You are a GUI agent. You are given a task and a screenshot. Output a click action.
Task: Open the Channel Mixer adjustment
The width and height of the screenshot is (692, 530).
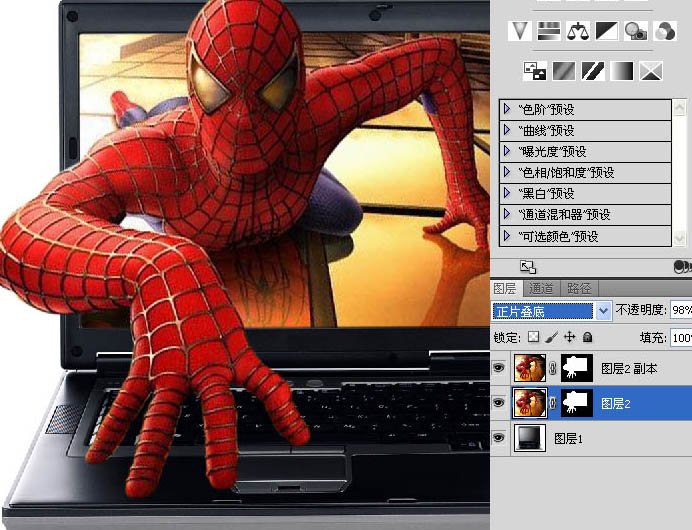pyautogui.click(x=664, y=31)
